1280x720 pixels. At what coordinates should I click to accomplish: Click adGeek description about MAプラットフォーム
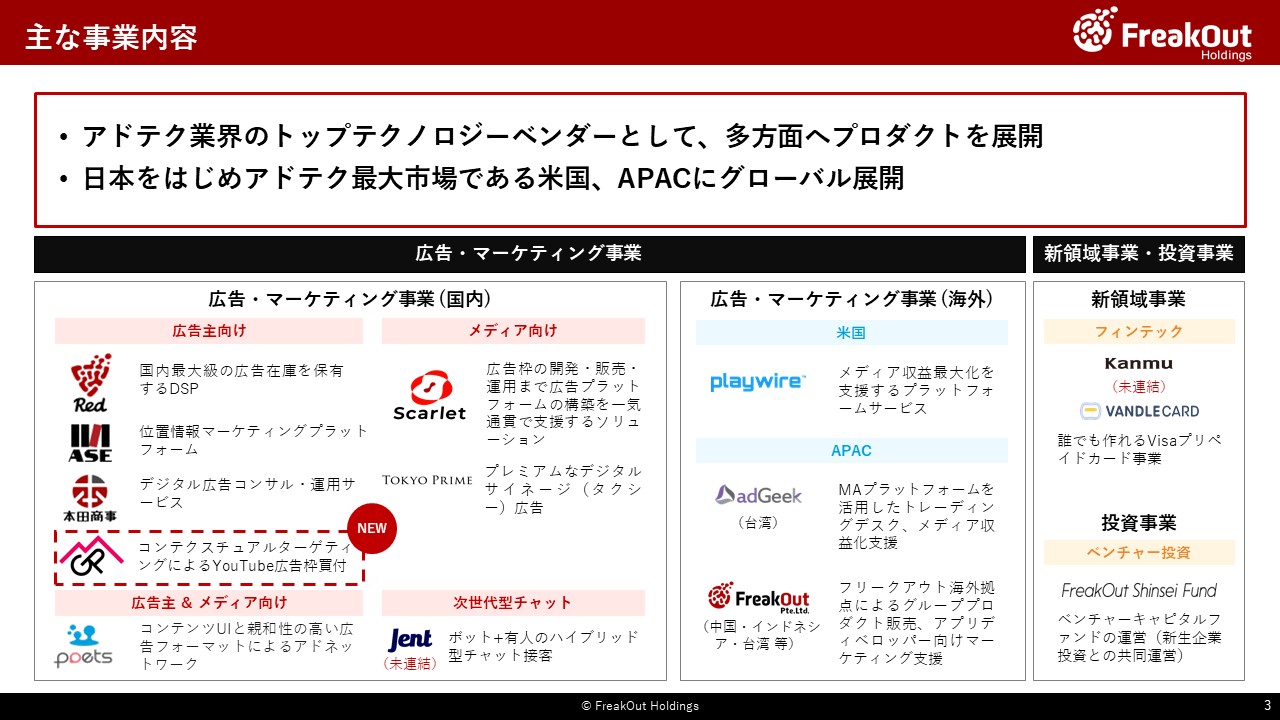917,515
